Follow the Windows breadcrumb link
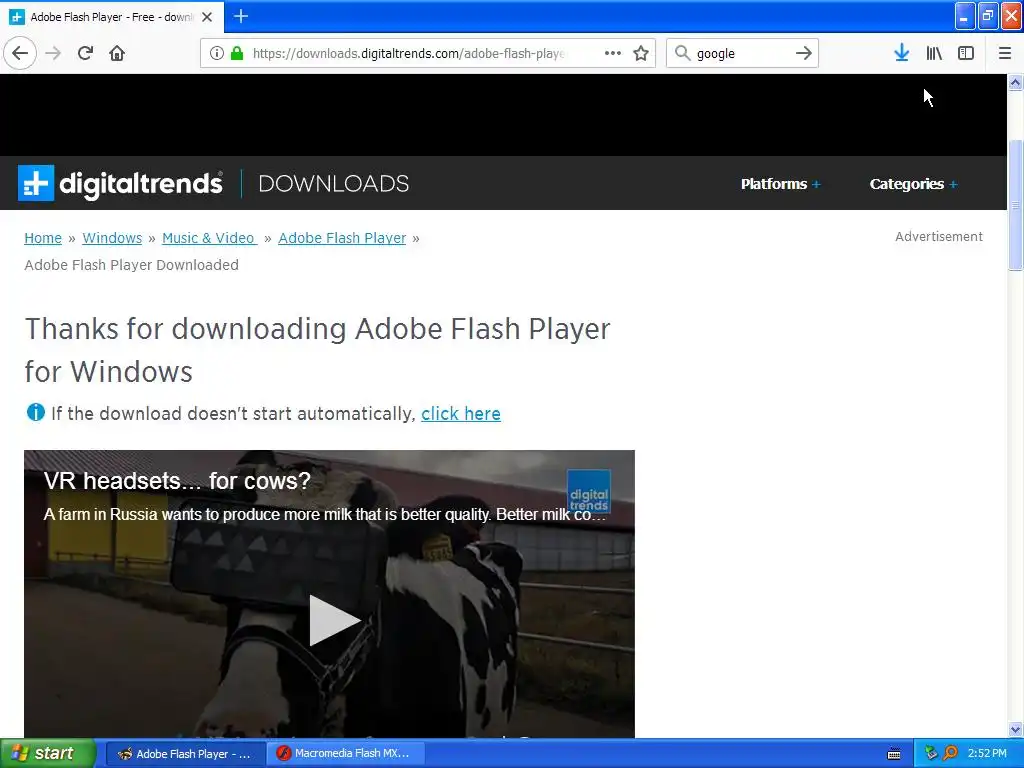Viewport: 1024px width, 768px height. click(112, 238)
